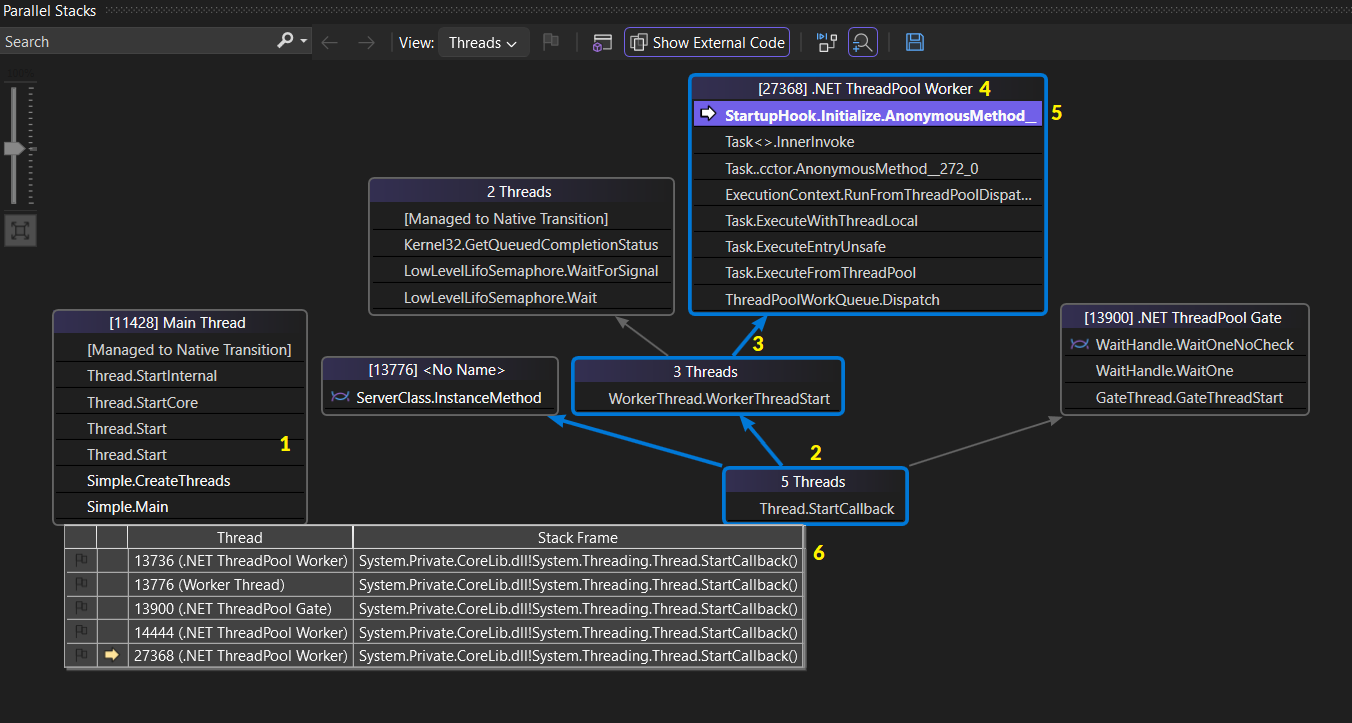Click Thread.StartCallback frame
The height and width of the screenshot is (723, 1352).
pyautogui.click(x=827, y=509)
